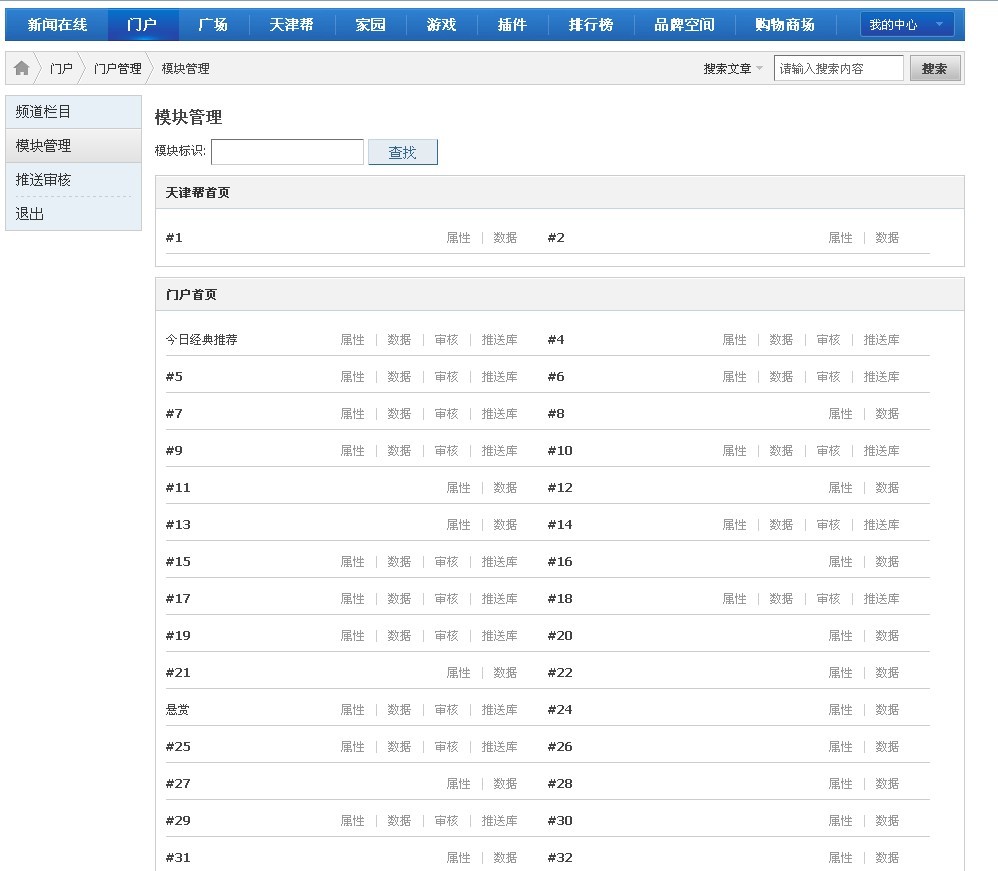
Task: Open 推送库 for 今日经典推荐
Action: [500, 339]
